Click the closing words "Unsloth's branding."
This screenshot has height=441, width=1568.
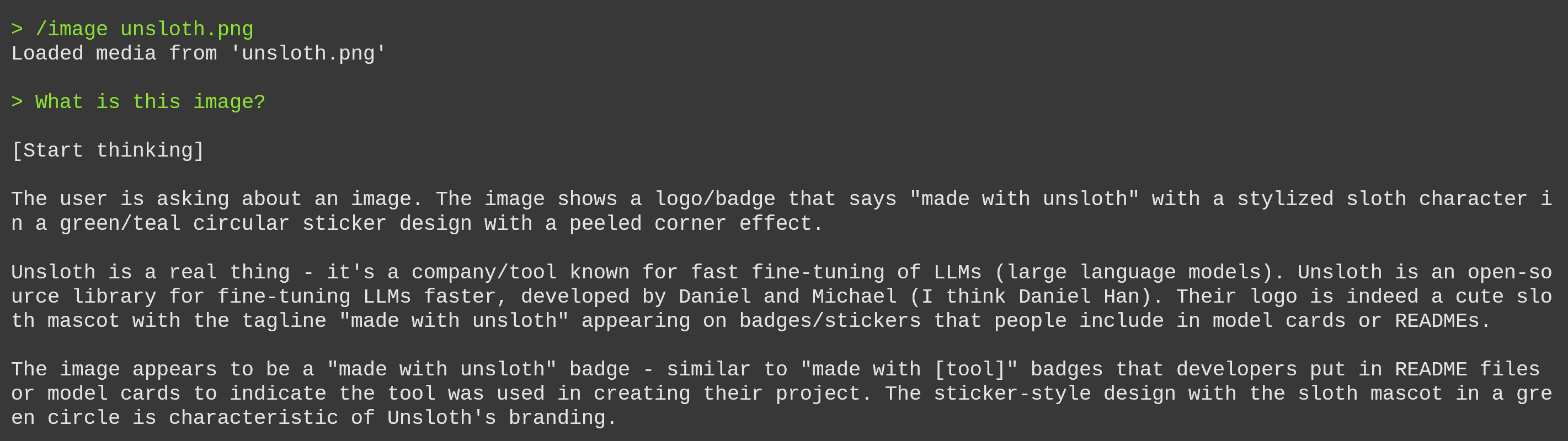pyautogui.click(x=502, y=418)
